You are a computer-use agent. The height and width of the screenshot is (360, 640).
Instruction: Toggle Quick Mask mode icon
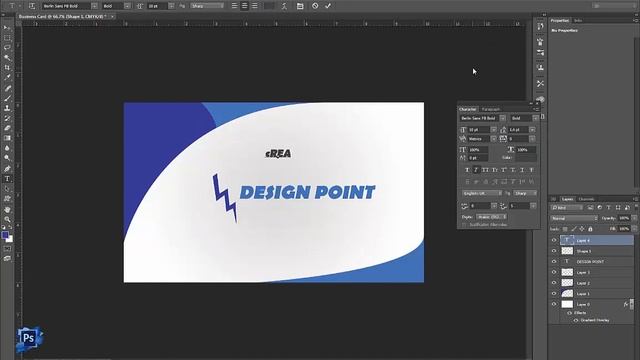pyautogui.click(x=7, y=249)
